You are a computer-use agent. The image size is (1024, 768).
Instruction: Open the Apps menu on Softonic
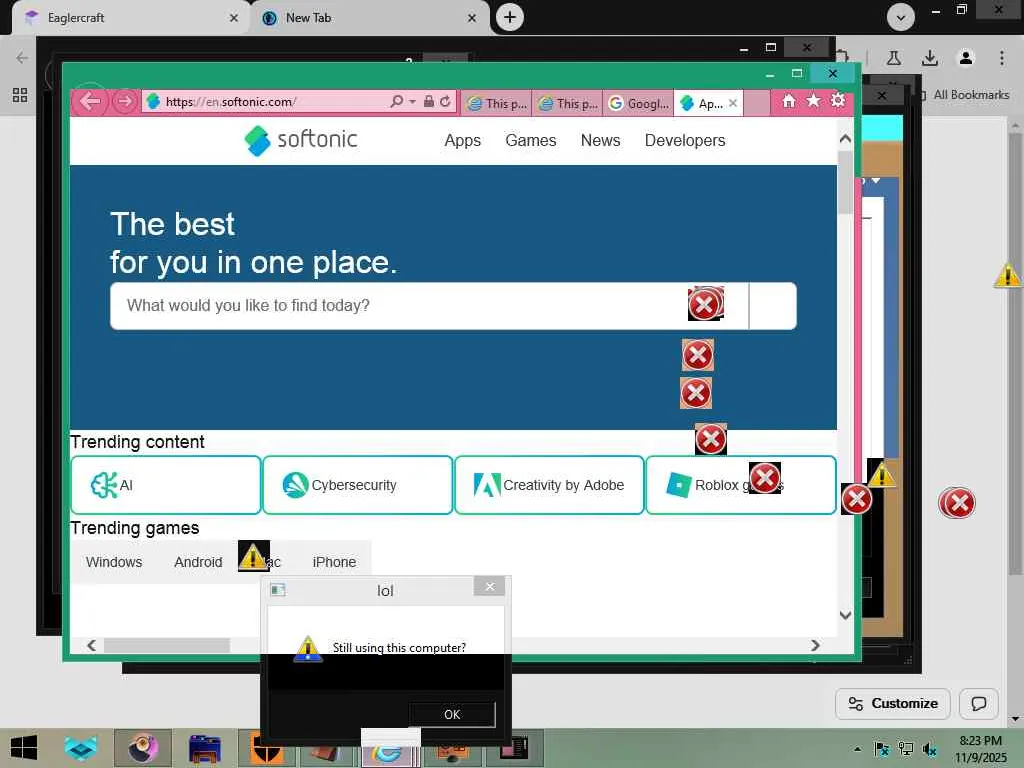[462, 140]
